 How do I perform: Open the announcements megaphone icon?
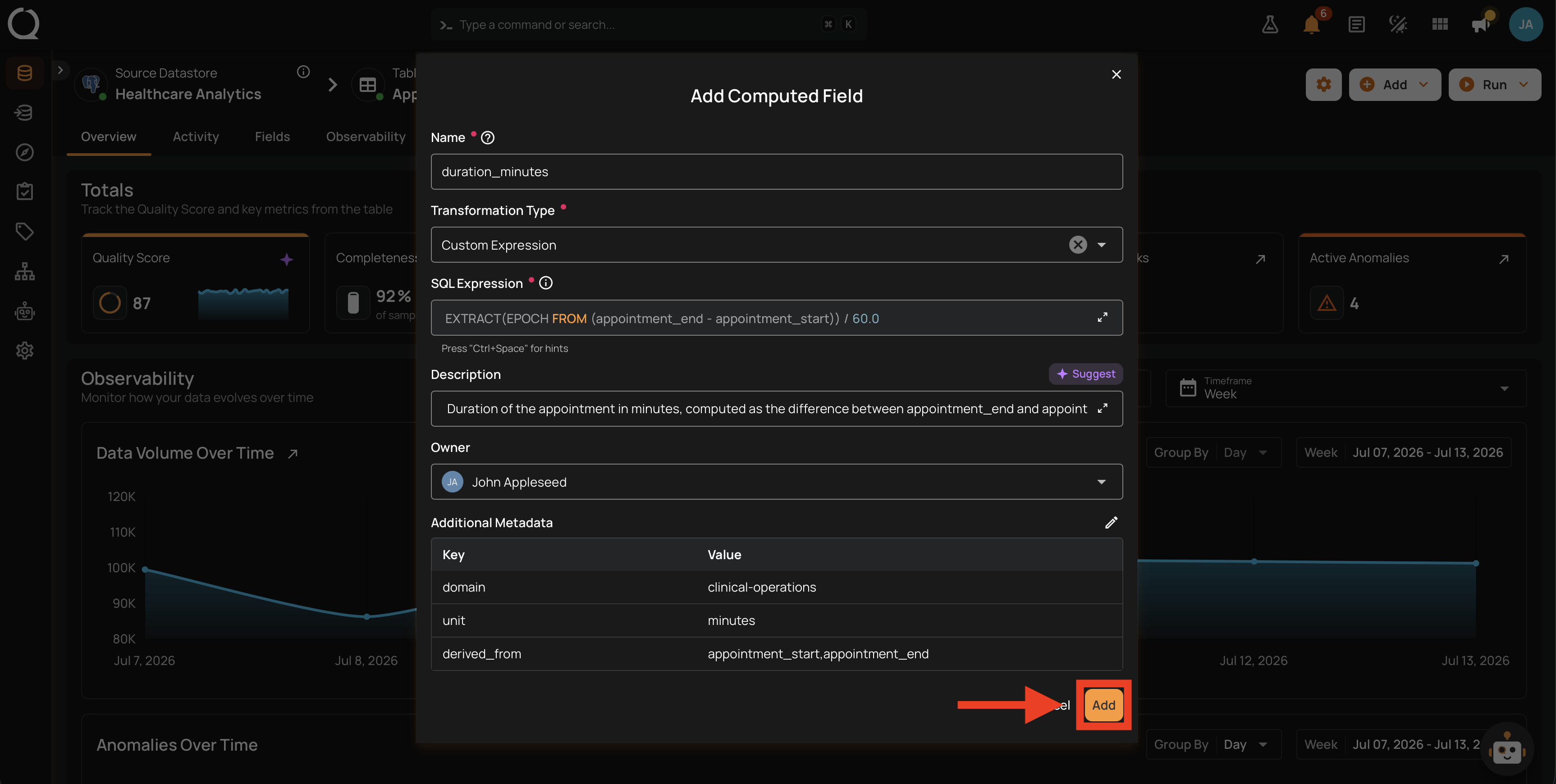pos(1481,24)
